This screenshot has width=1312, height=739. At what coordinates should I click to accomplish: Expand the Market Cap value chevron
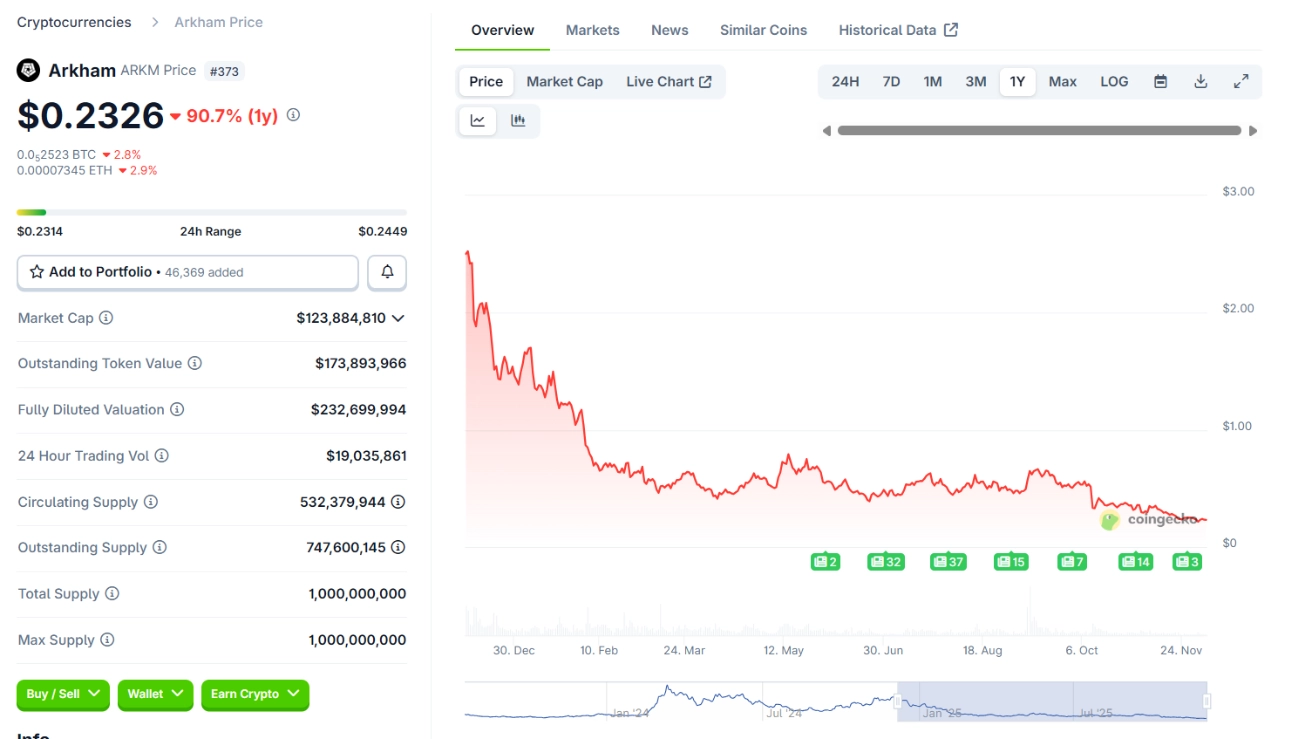398,318
